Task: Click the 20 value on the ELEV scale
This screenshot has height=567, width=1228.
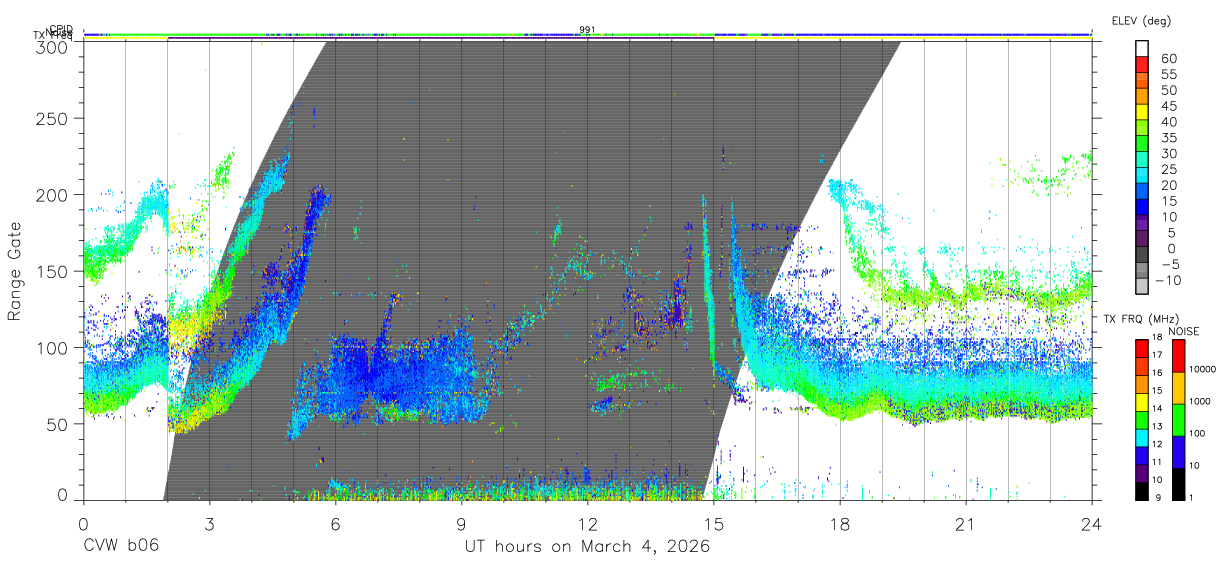Action: point(1169,185)
